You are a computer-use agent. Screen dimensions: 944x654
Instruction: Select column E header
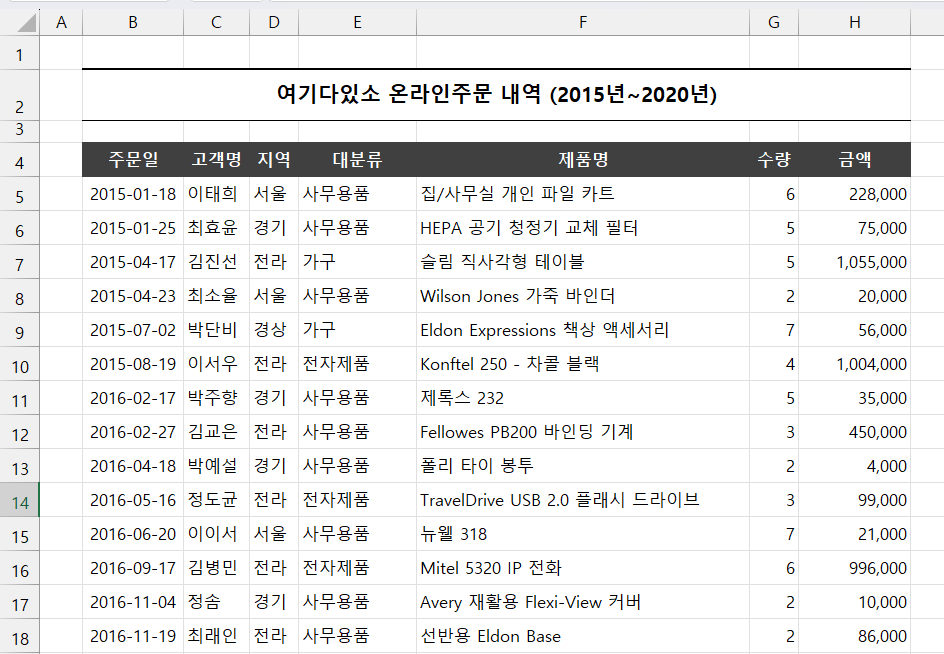(x=357, y=22)
